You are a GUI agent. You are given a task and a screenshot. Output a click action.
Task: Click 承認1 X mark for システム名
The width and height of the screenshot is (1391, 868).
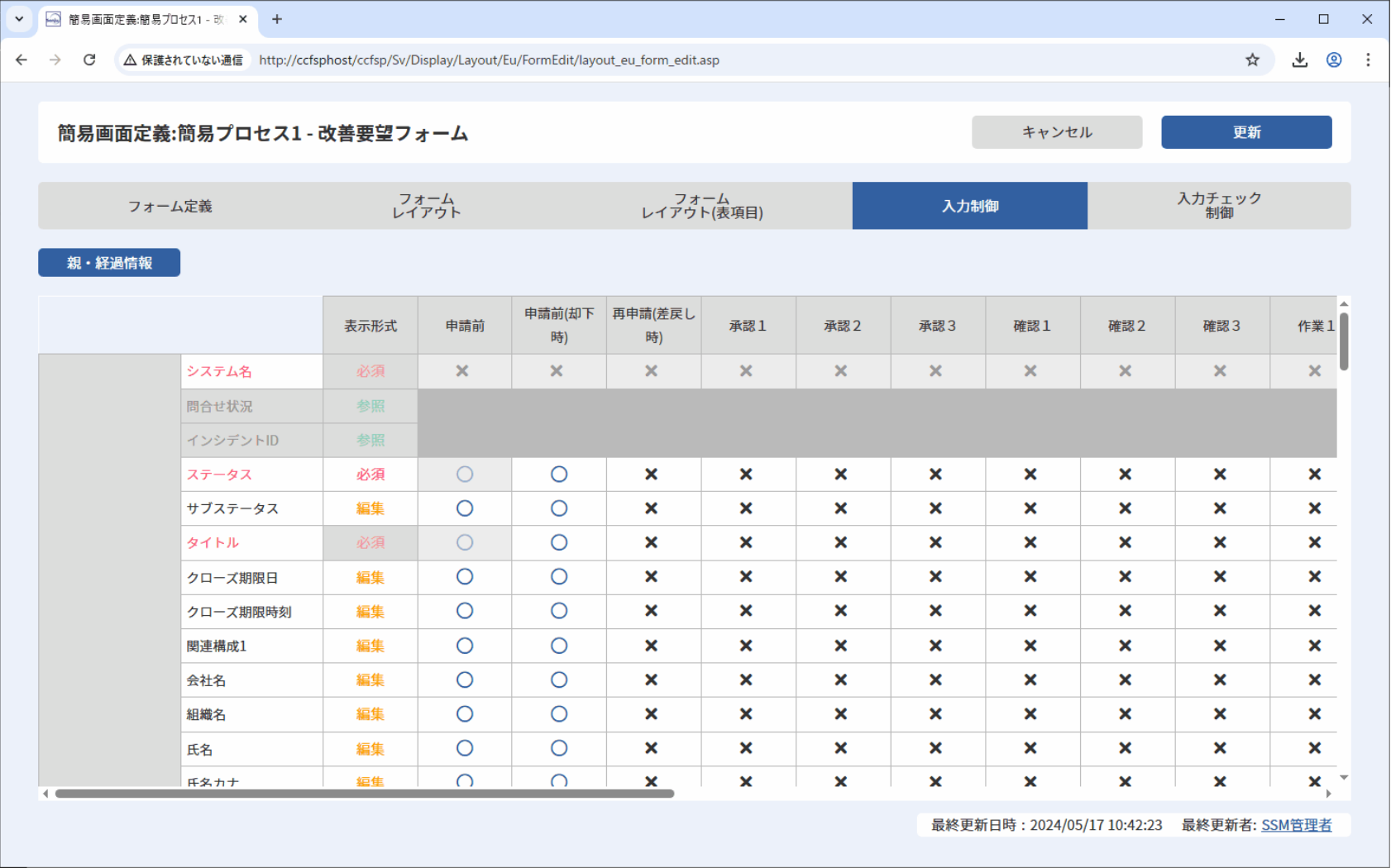click(746, 371)
